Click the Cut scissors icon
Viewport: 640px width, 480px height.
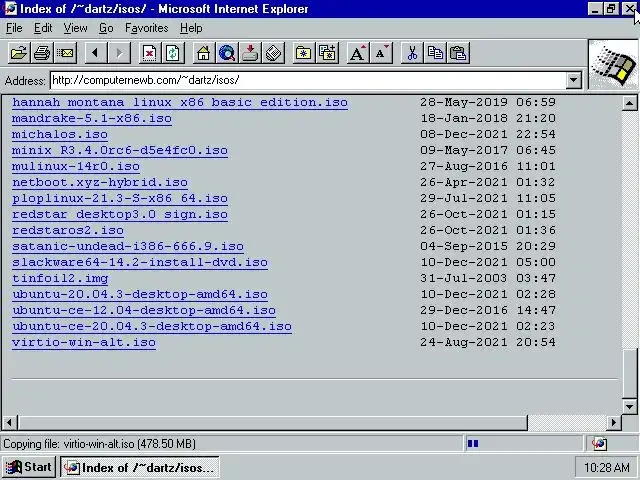412,53
